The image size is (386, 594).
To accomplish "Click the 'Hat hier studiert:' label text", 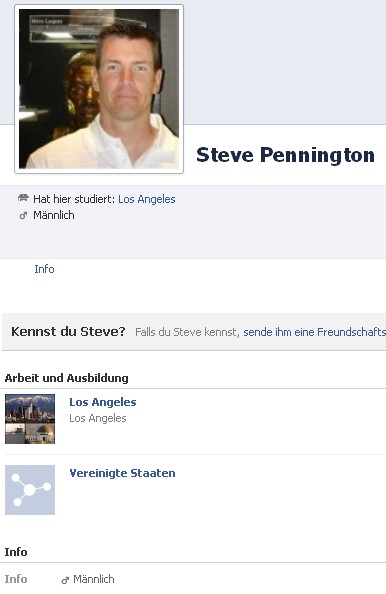I will [74, 199].
